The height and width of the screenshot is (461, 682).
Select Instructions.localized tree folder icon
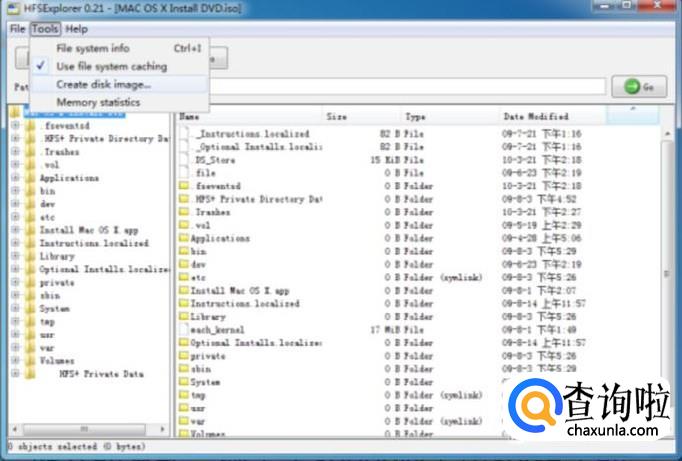30,243
